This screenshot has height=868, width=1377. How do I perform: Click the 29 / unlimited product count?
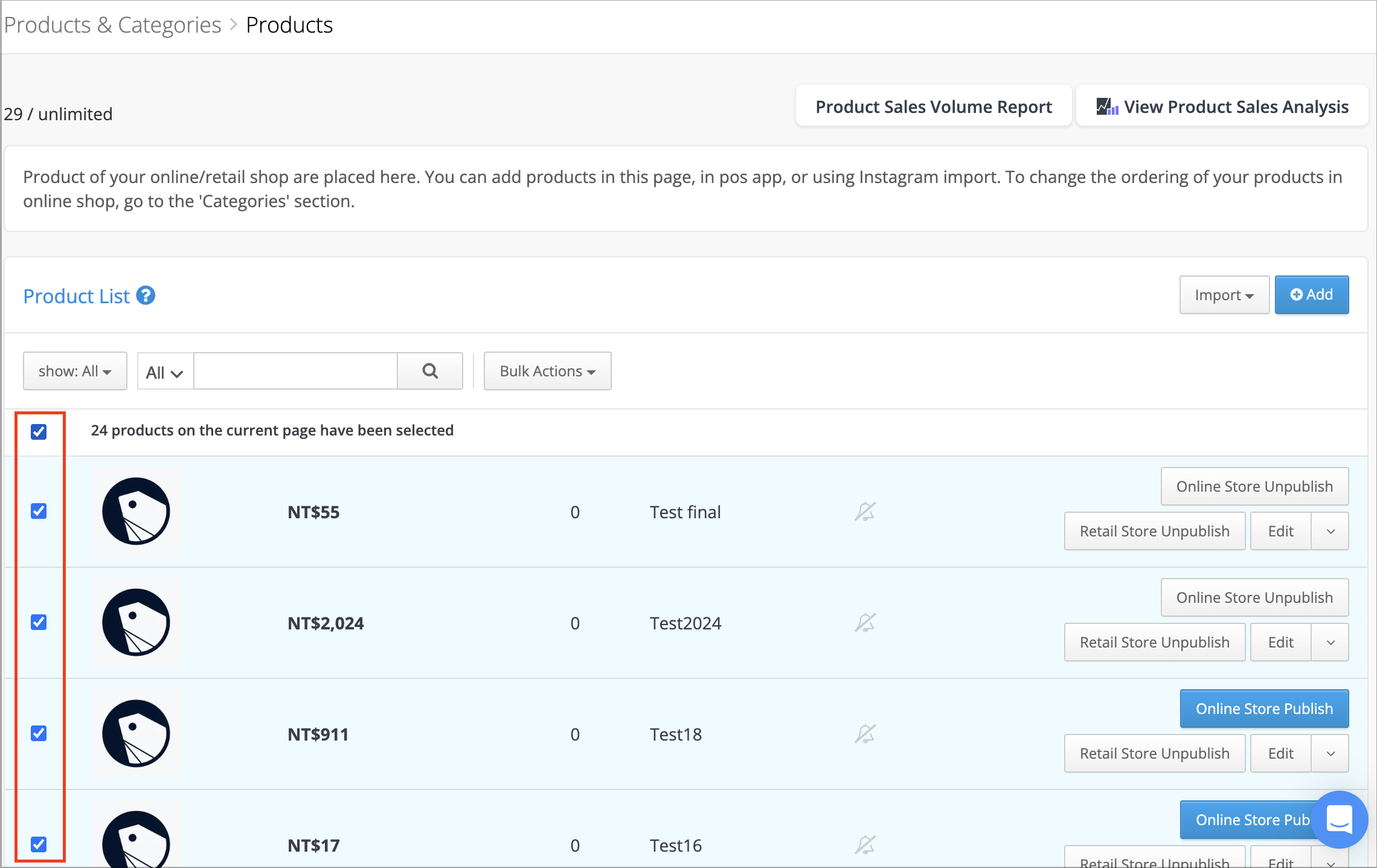(x=58, y=114)
